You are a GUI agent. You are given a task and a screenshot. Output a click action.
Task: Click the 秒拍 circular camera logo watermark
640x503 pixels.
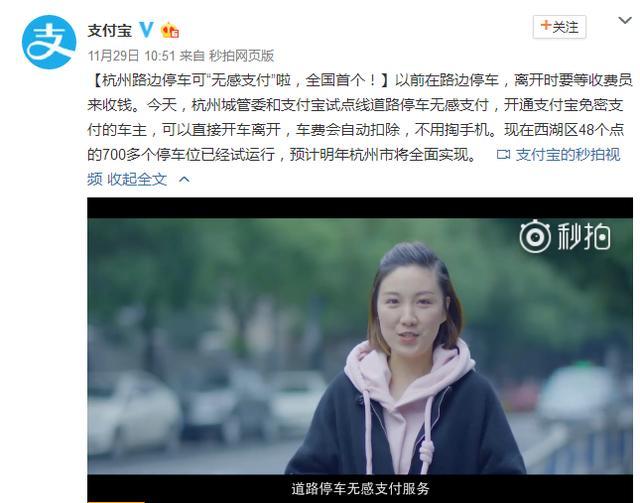point(535,236)
